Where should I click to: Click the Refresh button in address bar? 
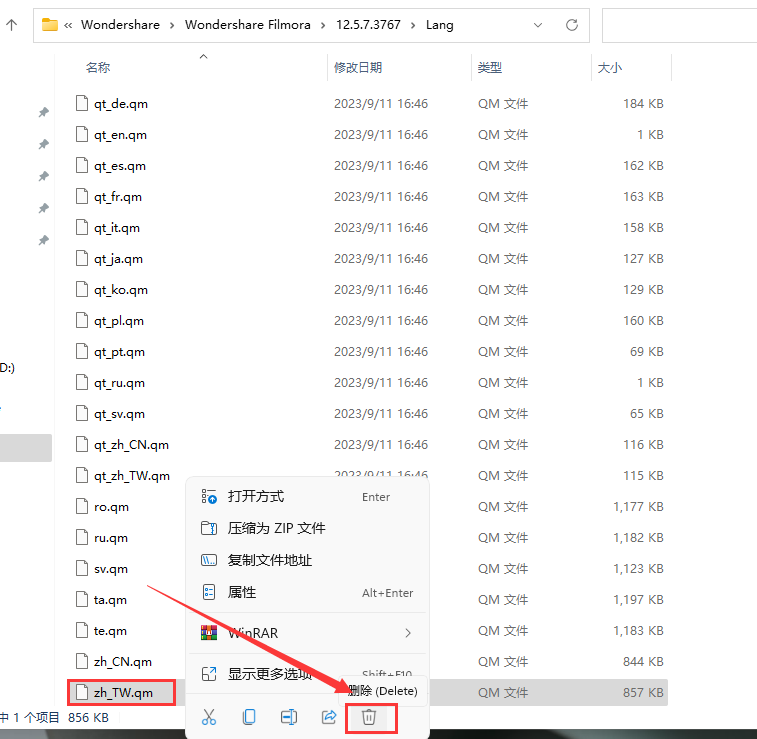point(572,25)
